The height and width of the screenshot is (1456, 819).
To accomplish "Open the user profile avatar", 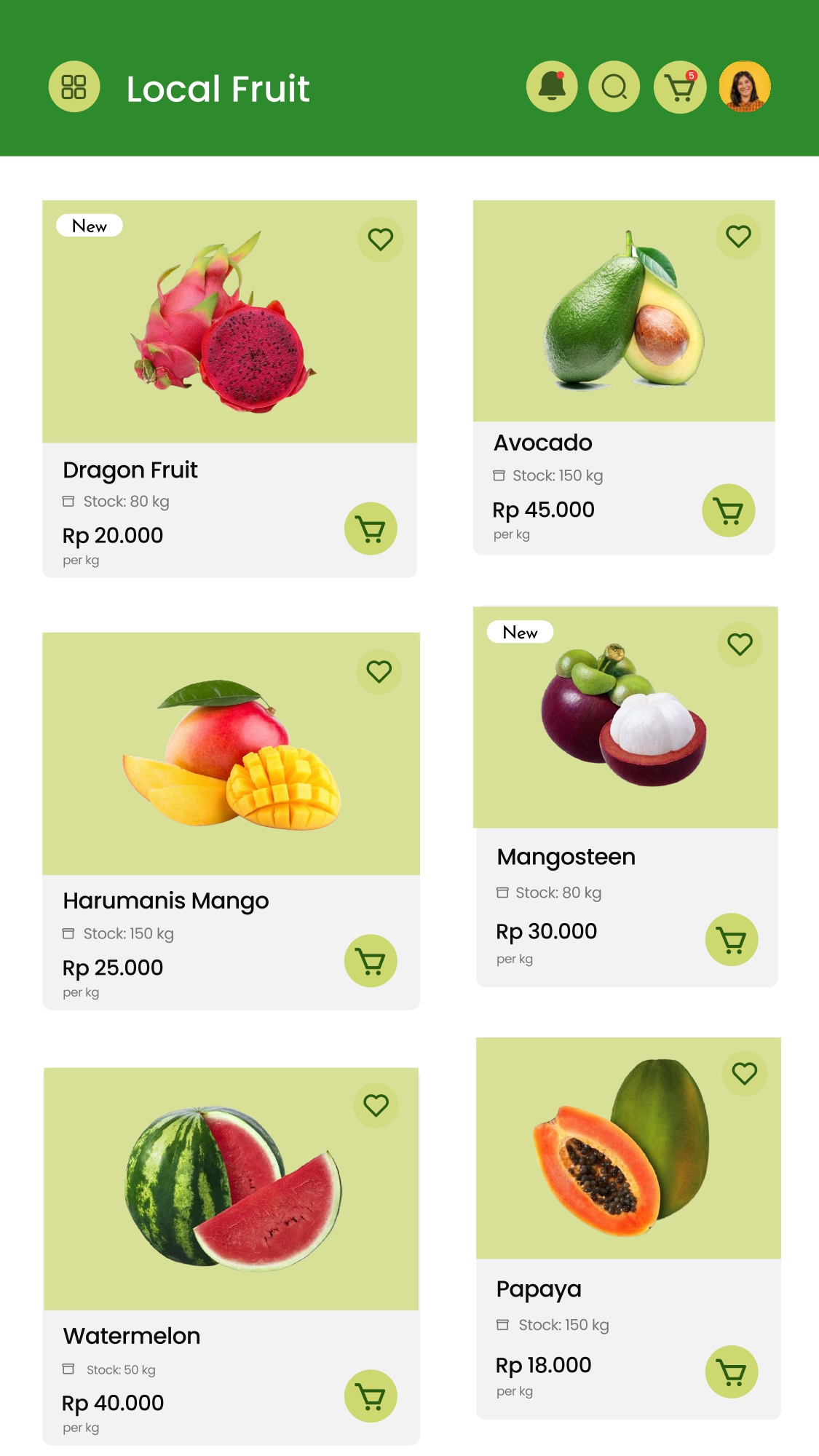I will (744, 87).
